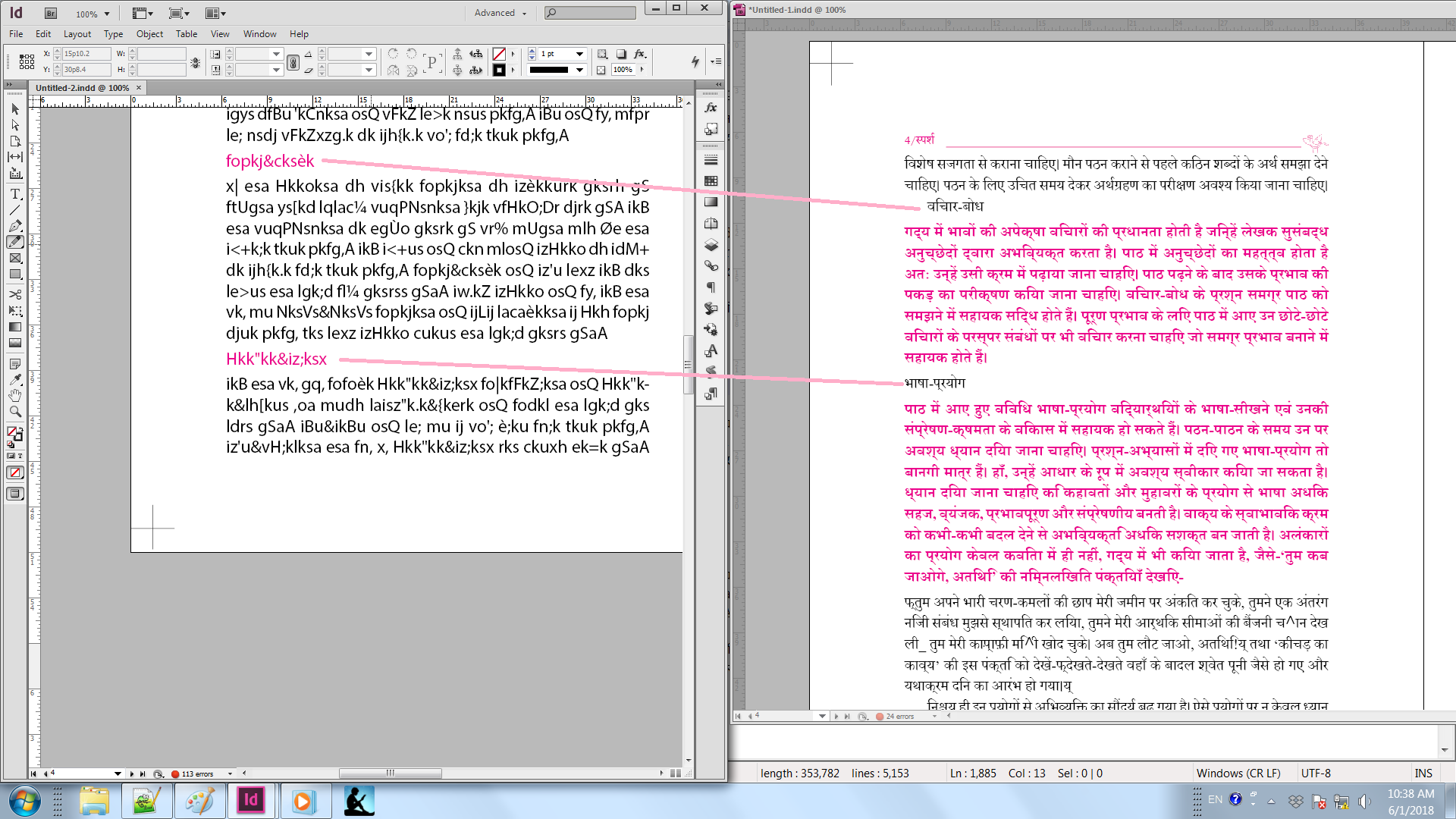Open the Table menu
Image resolution: width=1456 pixels, height=819 pixels.
coord(187,34)
